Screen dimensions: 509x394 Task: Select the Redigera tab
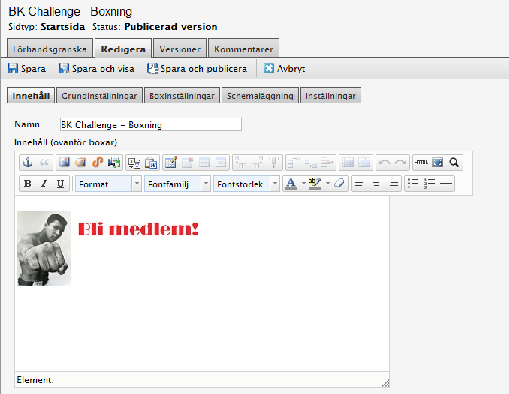123,49
